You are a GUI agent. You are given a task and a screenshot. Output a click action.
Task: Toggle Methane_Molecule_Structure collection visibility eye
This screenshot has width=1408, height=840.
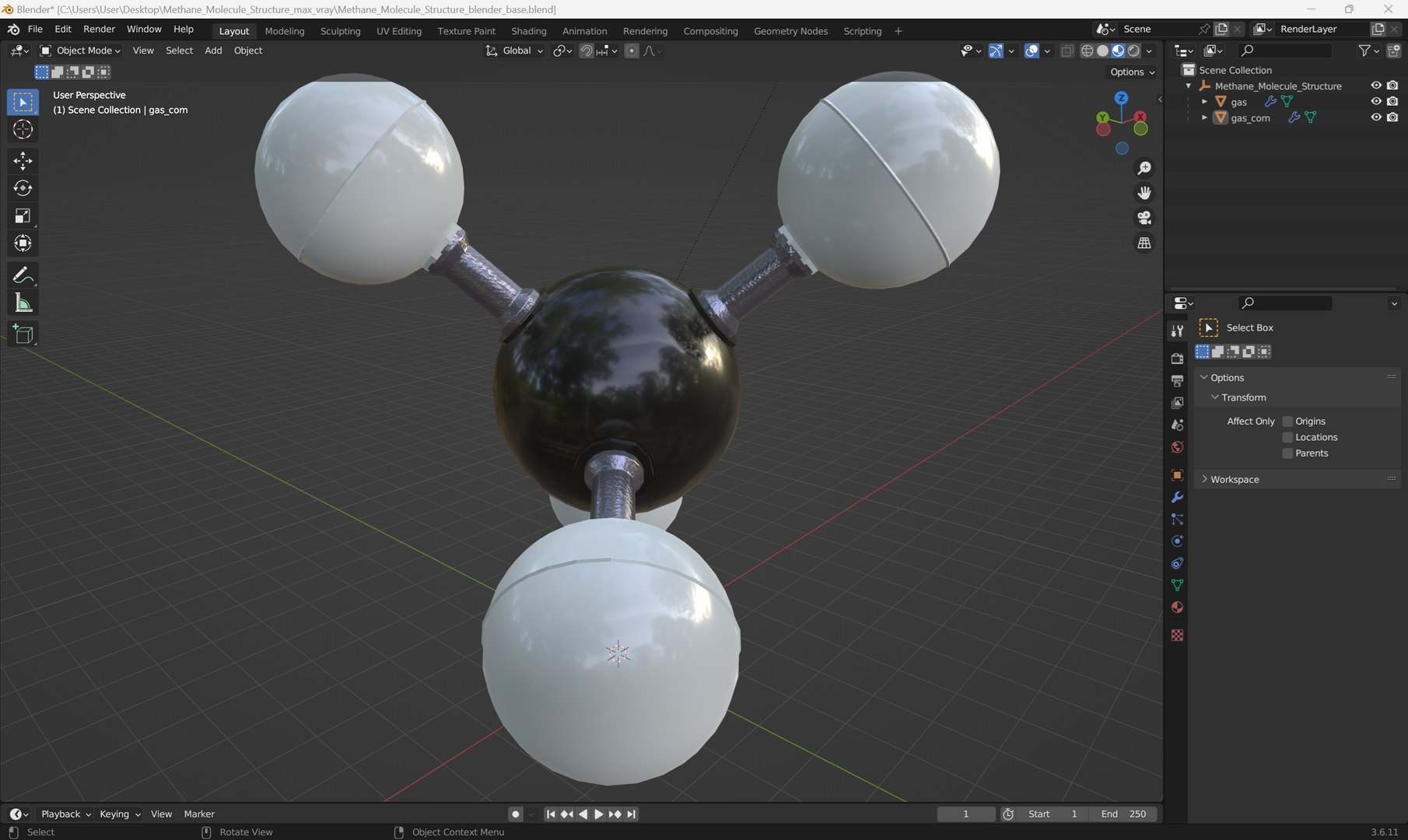pyautogui.click(x=1375, y=86)
